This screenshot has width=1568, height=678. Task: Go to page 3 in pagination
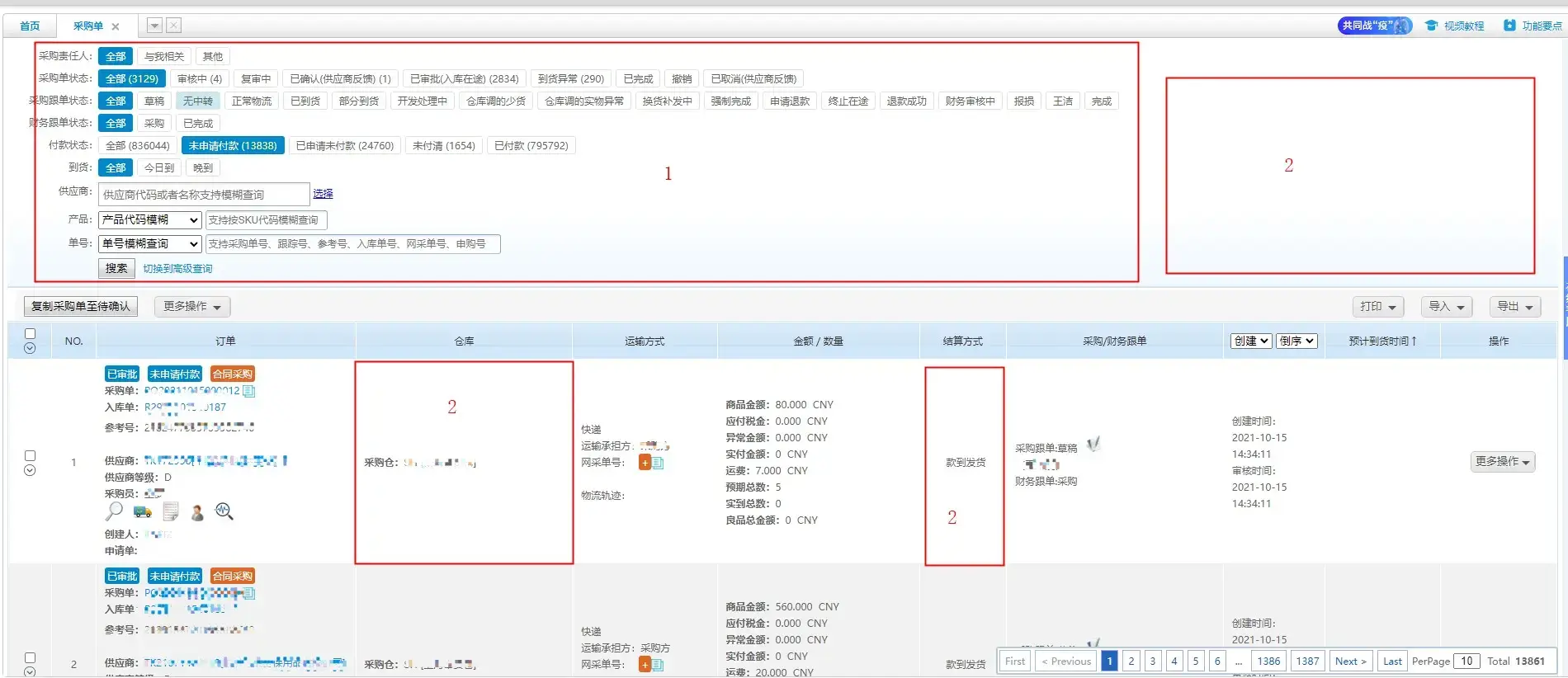(x=1153, y=661)
